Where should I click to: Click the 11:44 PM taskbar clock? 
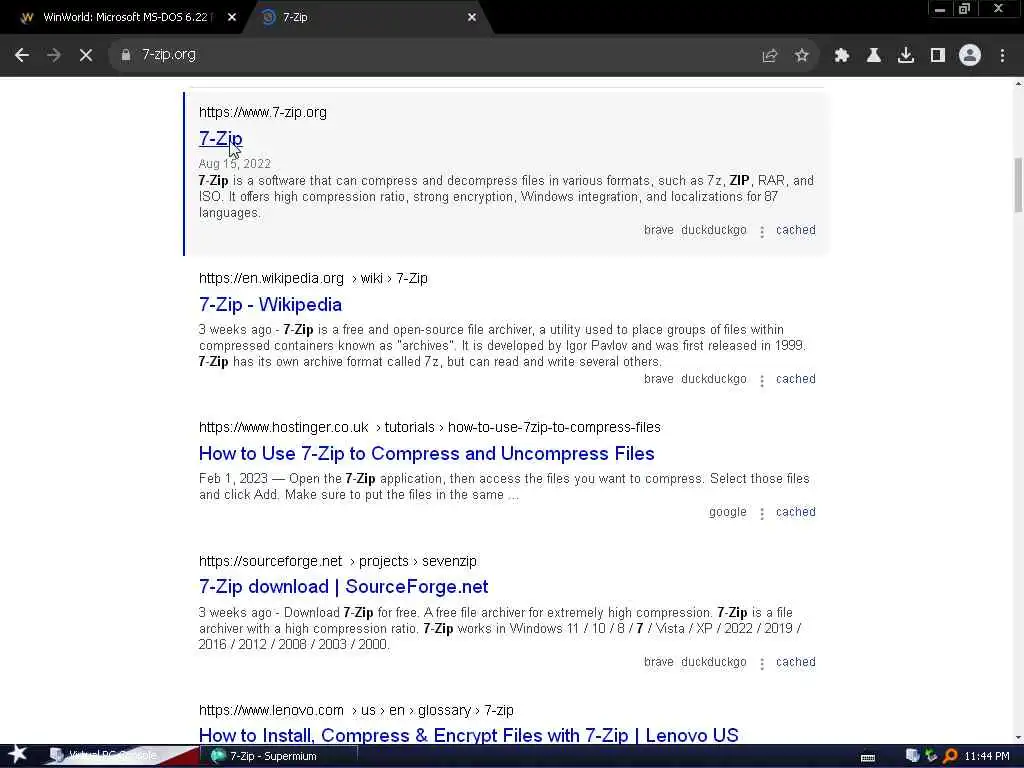(x=987, y=756)
